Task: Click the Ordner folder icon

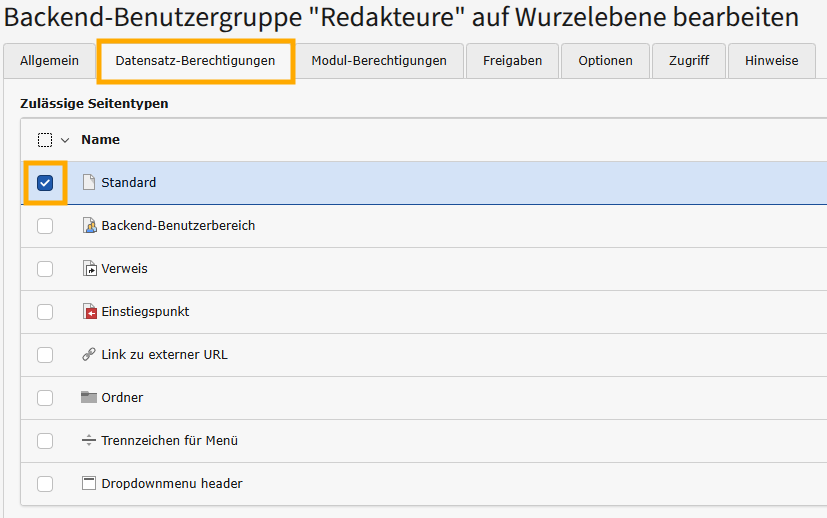Action: click(89, 397)
